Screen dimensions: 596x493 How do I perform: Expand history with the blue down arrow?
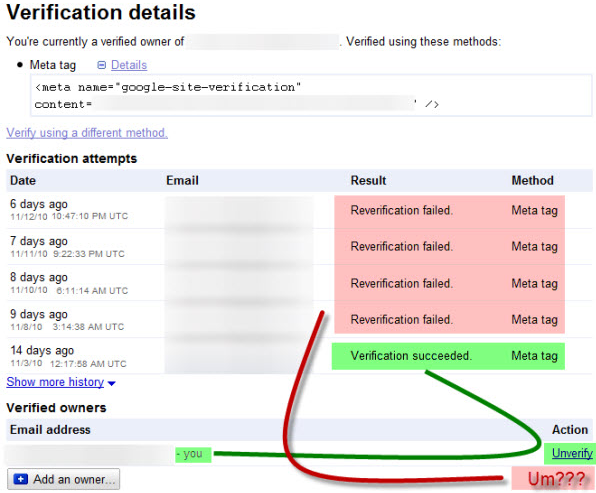pyautogui.click(x=111, y=383)
